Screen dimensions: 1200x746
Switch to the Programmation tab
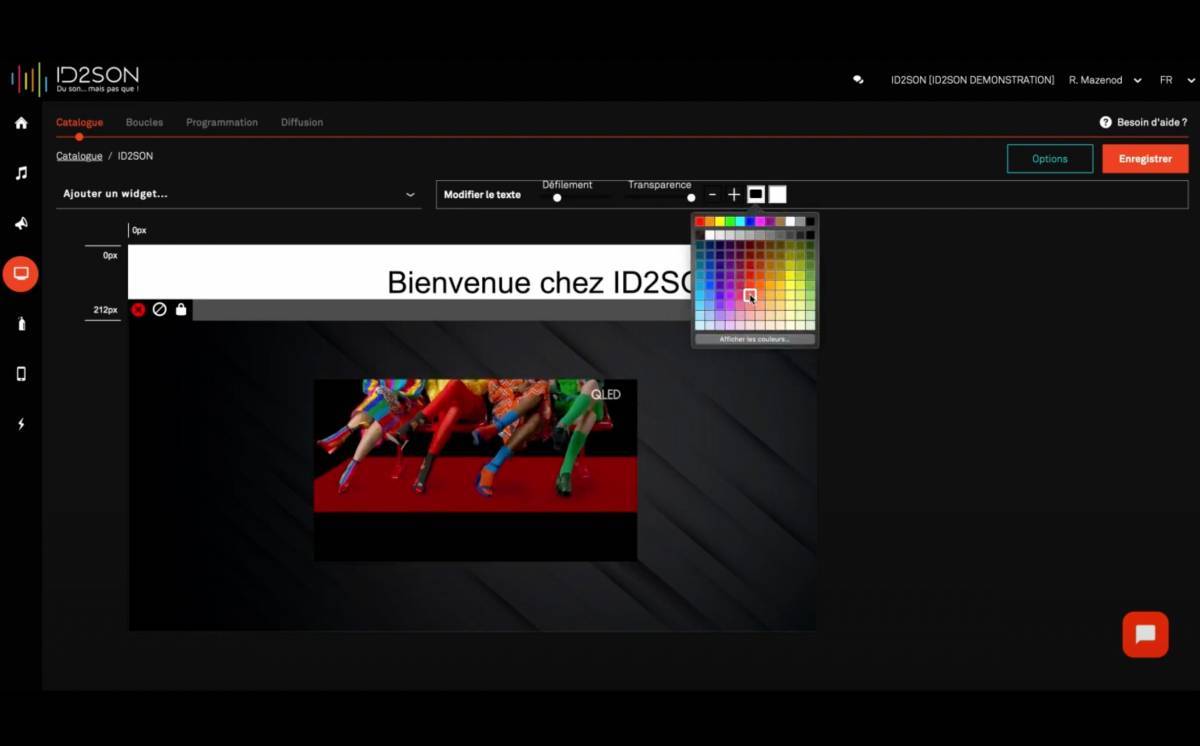[222, 122]
